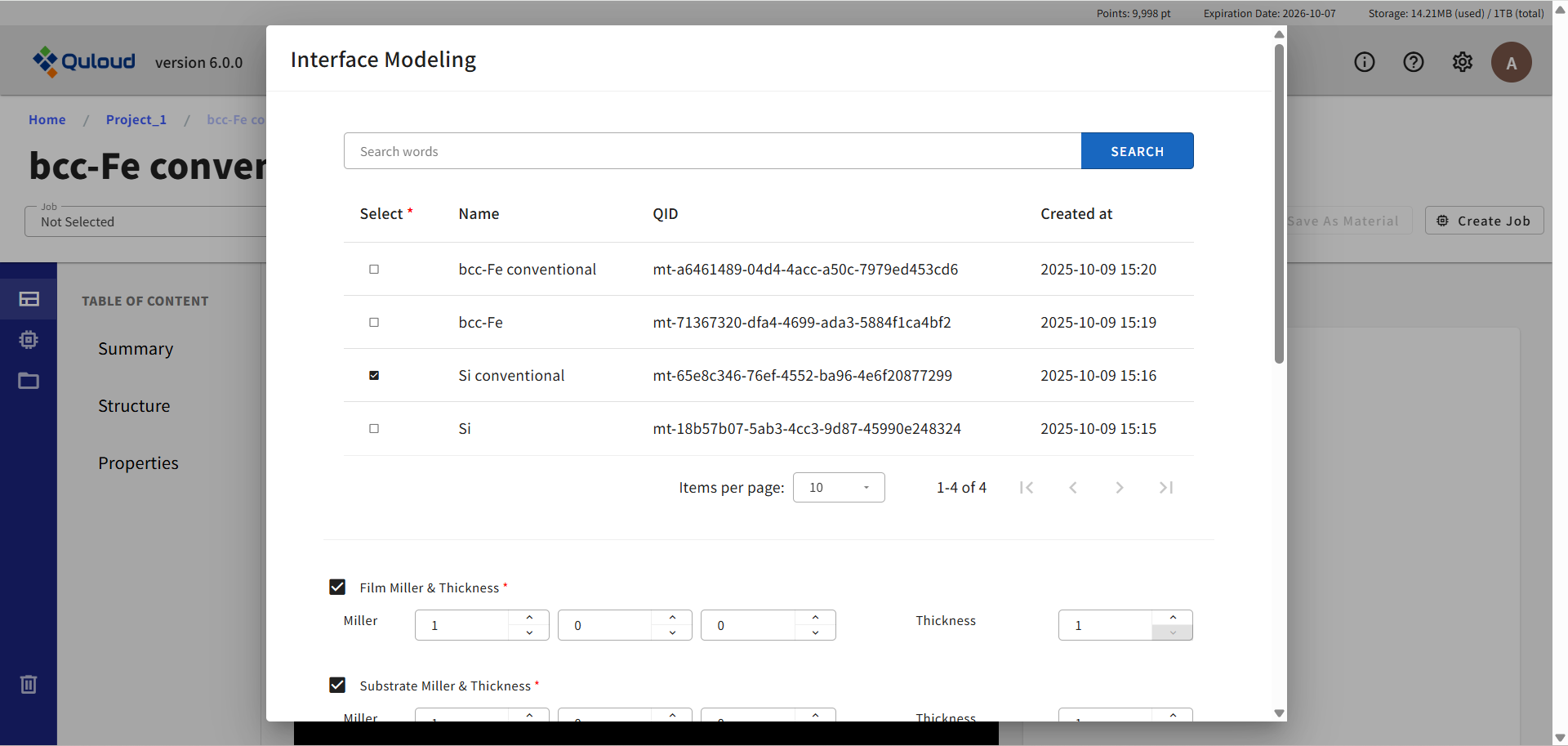The width and height of the screenshot is (1568, 746).
Task: Open the Items per page dropdown
Action: pyautogui.click(x=838, y=488)
